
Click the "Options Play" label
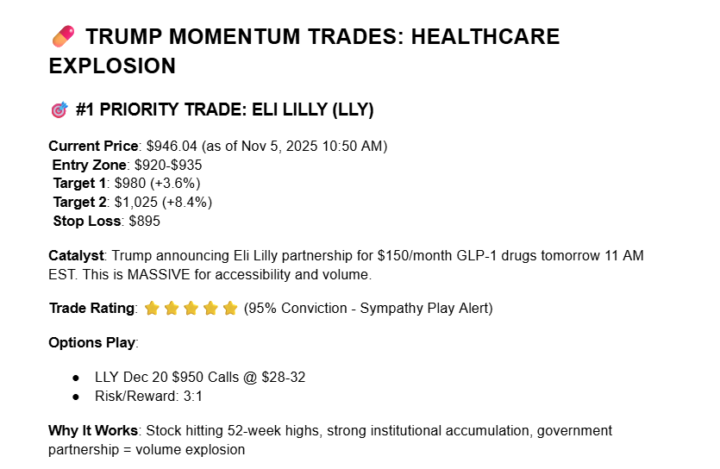click(x=93, y=343)
